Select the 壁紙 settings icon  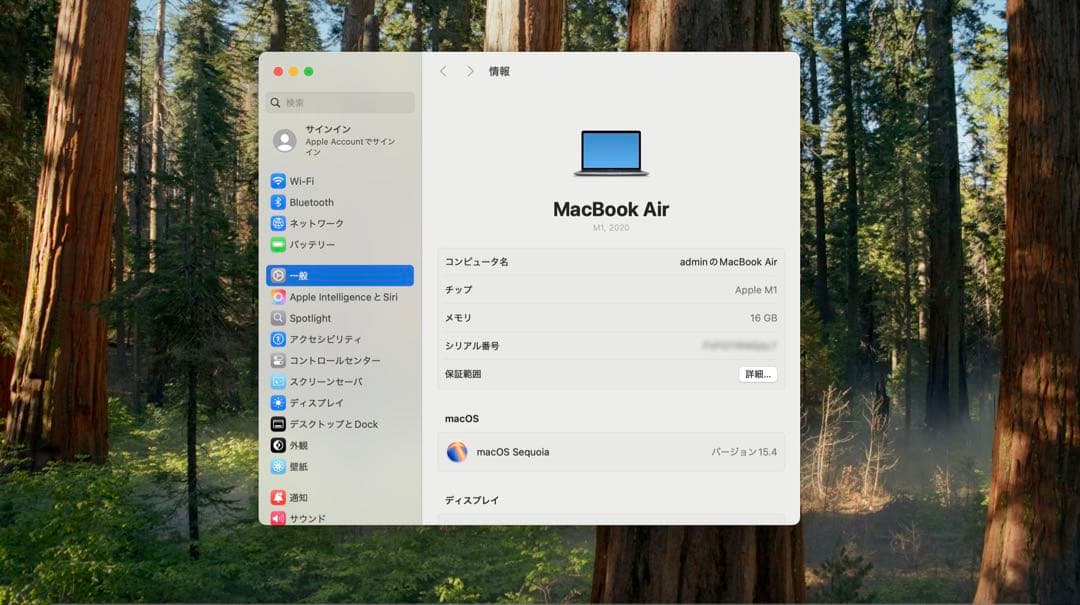281,466
